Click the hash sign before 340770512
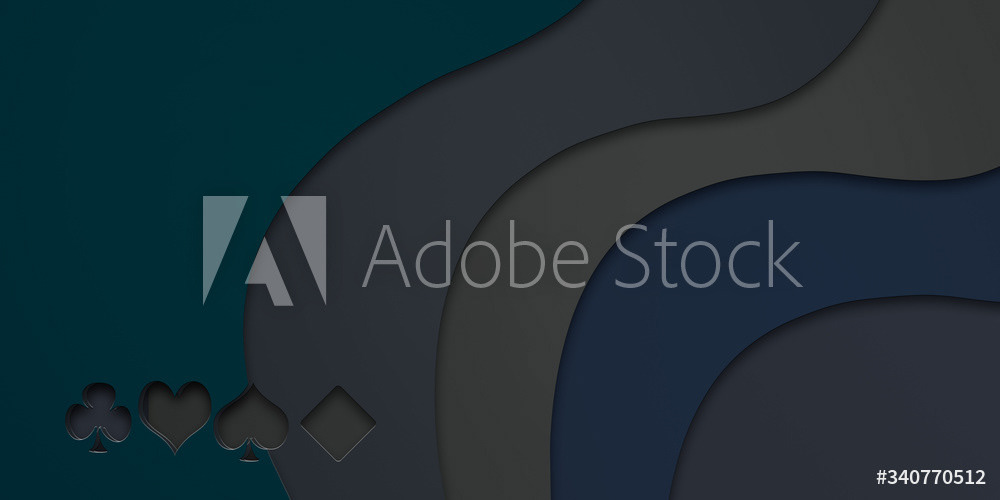 click(x=881, y=477)
